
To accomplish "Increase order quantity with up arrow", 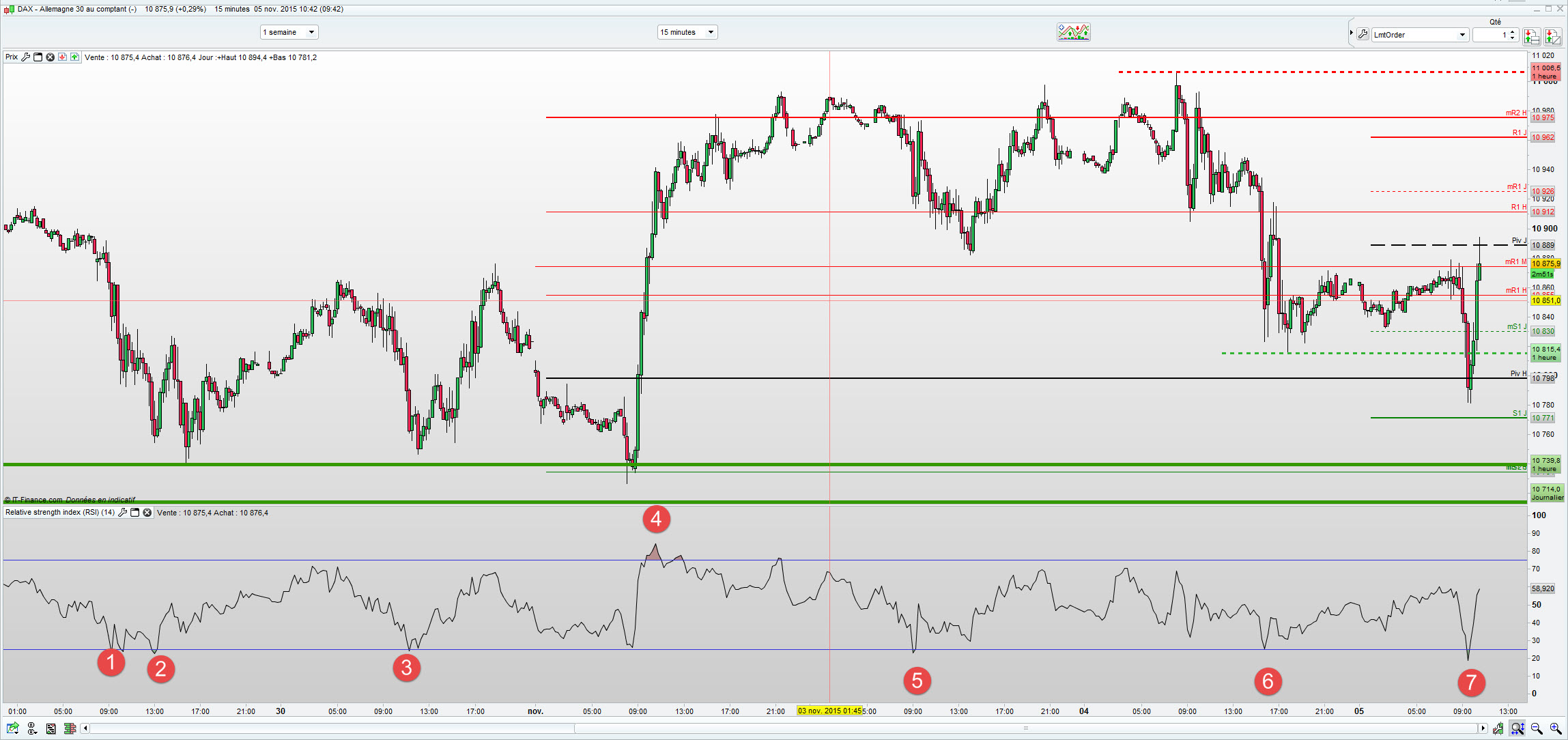I will point(1513,31).
